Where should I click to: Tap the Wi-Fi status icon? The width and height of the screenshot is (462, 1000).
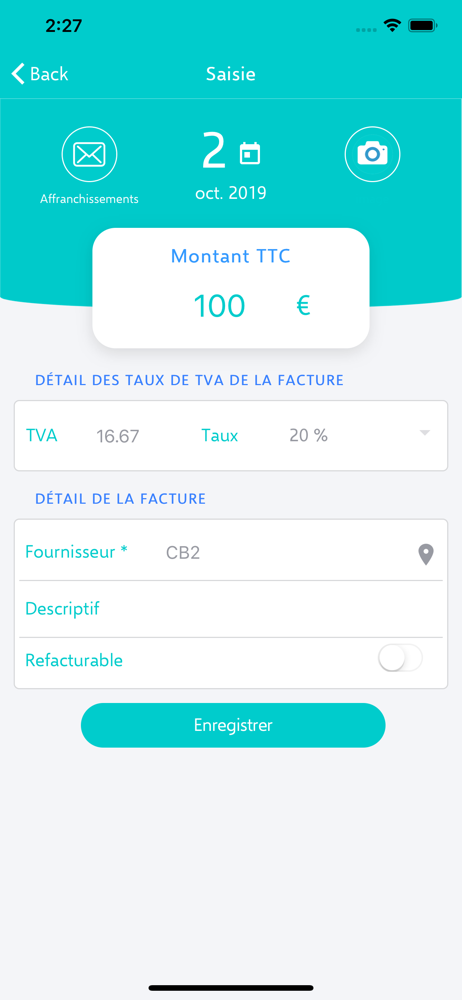click(392, 26)
